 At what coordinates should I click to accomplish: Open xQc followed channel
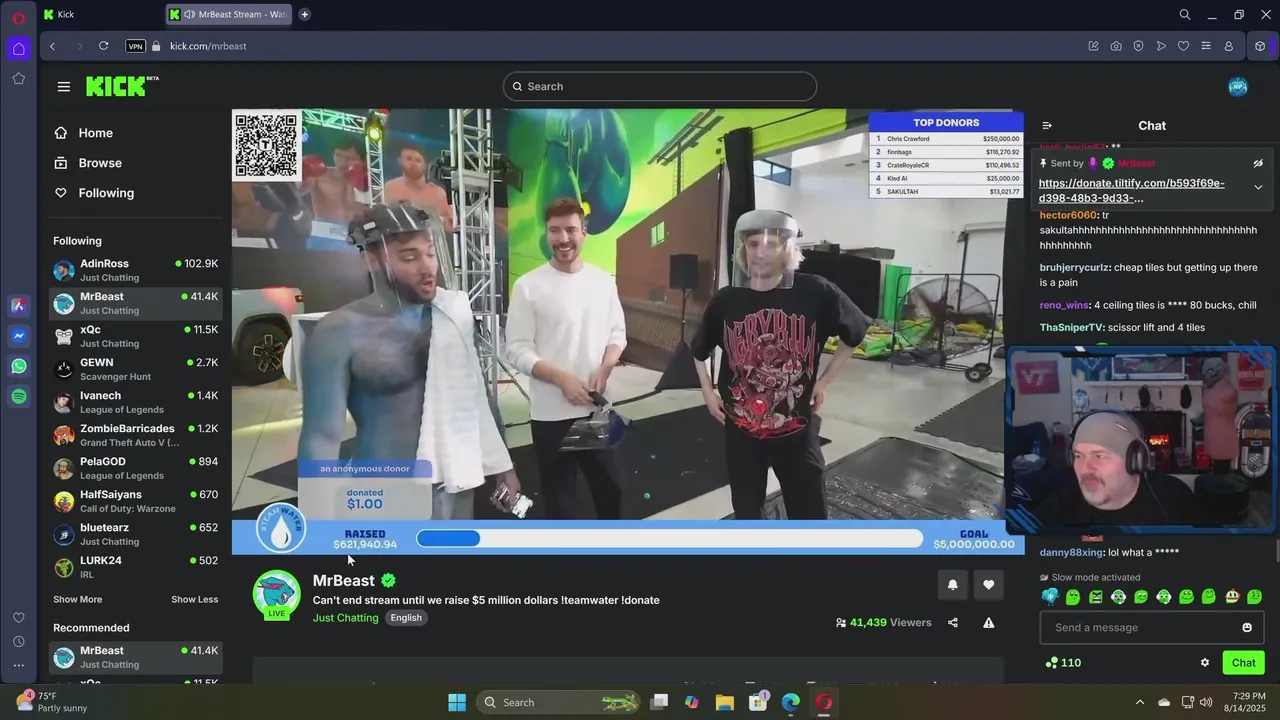136,337
